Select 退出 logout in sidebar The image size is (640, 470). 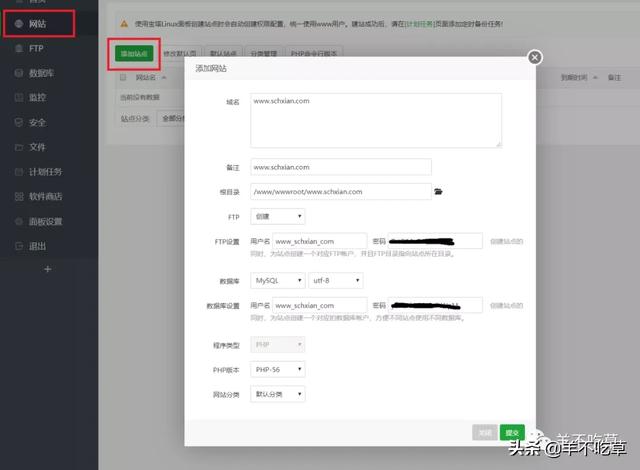[31, 246]
